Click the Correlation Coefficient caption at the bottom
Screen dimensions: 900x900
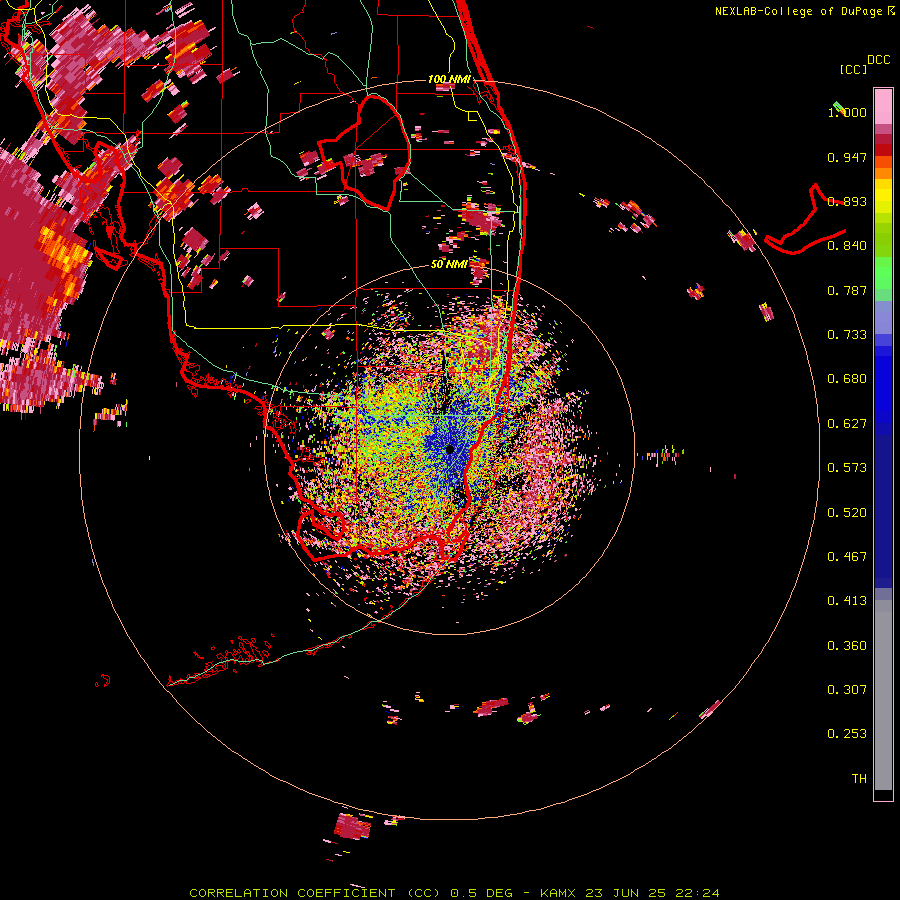click(454, 893)
